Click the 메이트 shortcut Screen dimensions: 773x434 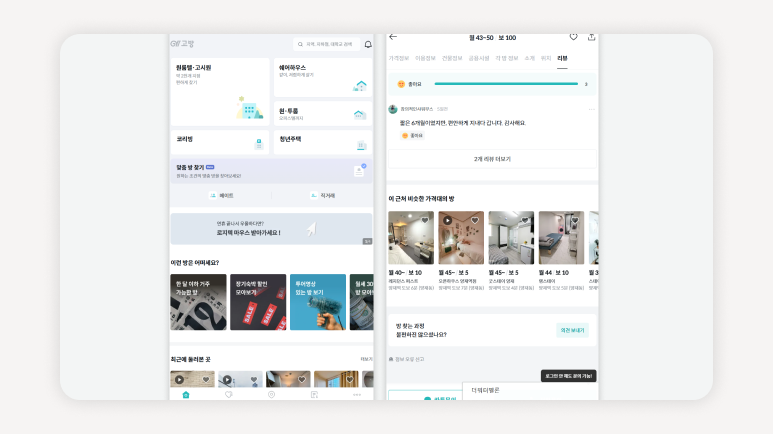point(221,196)
